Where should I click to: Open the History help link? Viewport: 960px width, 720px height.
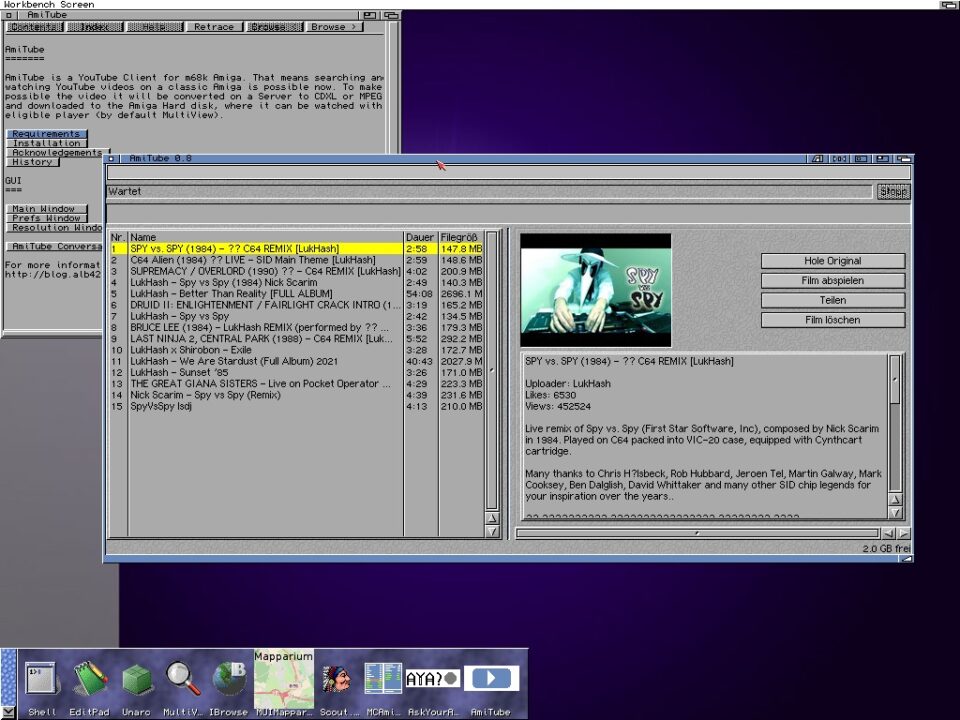(32, 162)
